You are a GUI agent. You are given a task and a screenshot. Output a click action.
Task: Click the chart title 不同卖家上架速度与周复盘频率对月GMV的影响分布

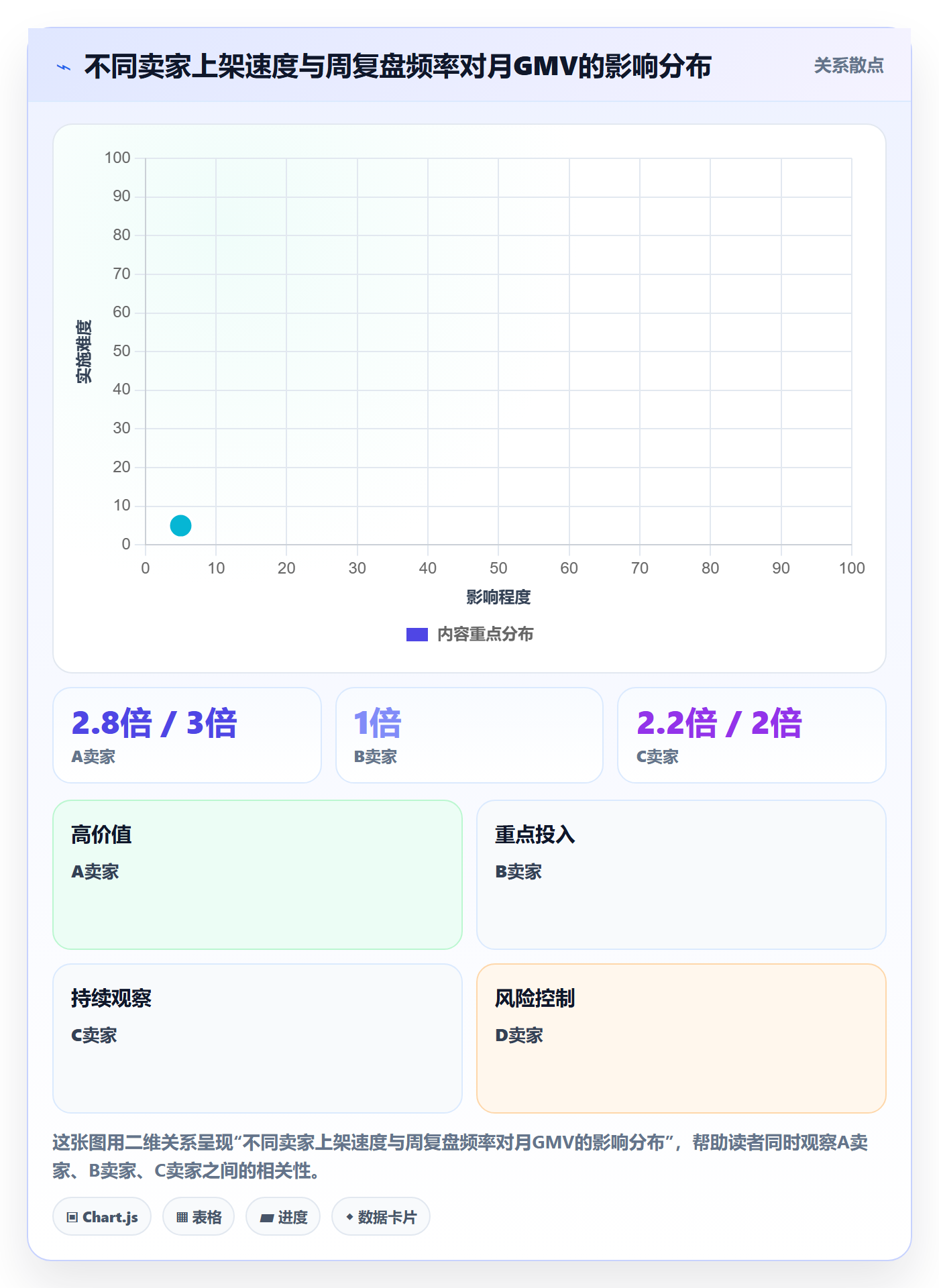(398, 66)
